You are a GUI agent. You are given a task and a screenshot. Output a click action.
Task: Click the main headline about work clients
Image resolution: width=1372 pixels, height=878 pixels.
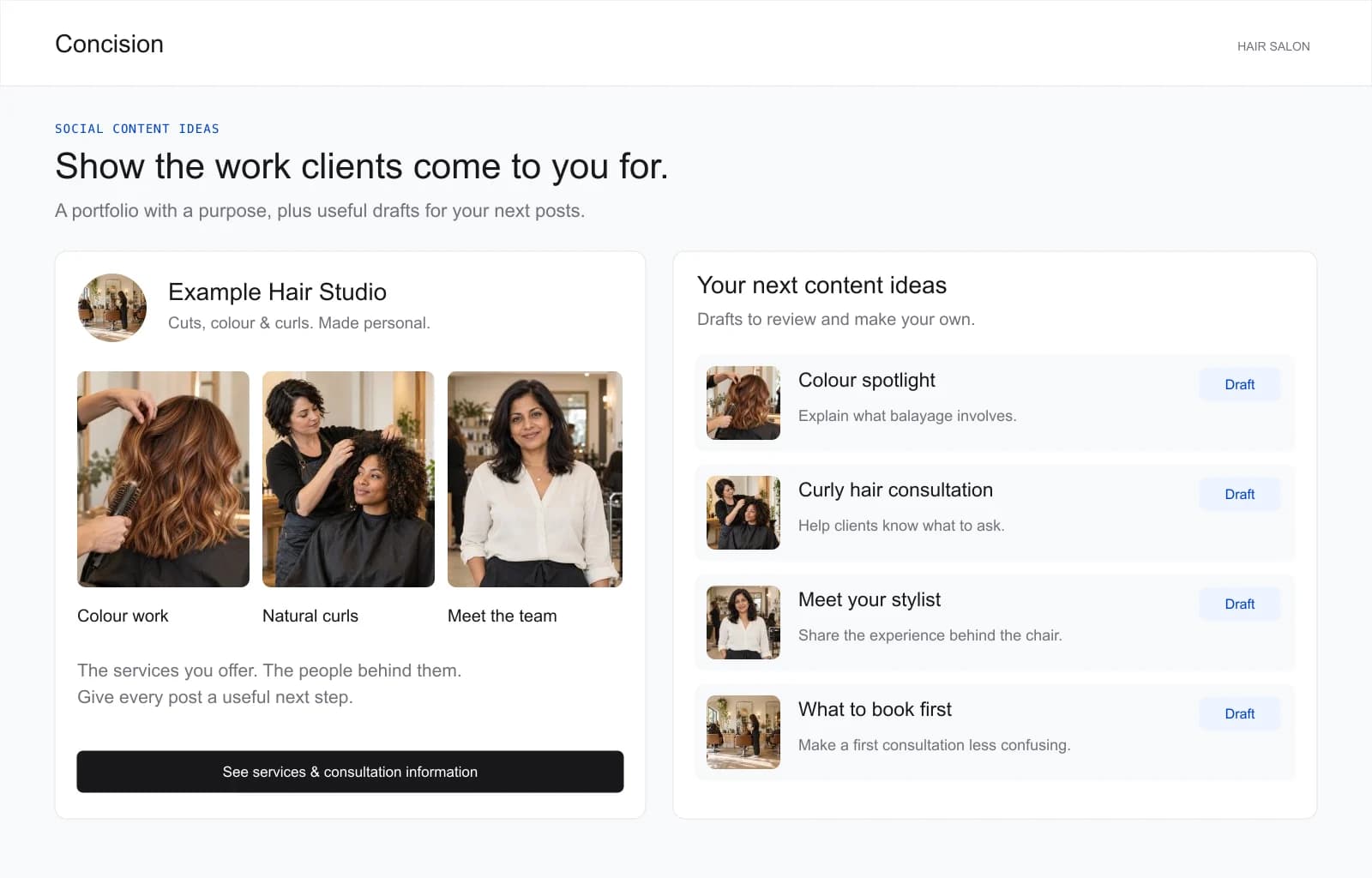click(x=362, y=166)
